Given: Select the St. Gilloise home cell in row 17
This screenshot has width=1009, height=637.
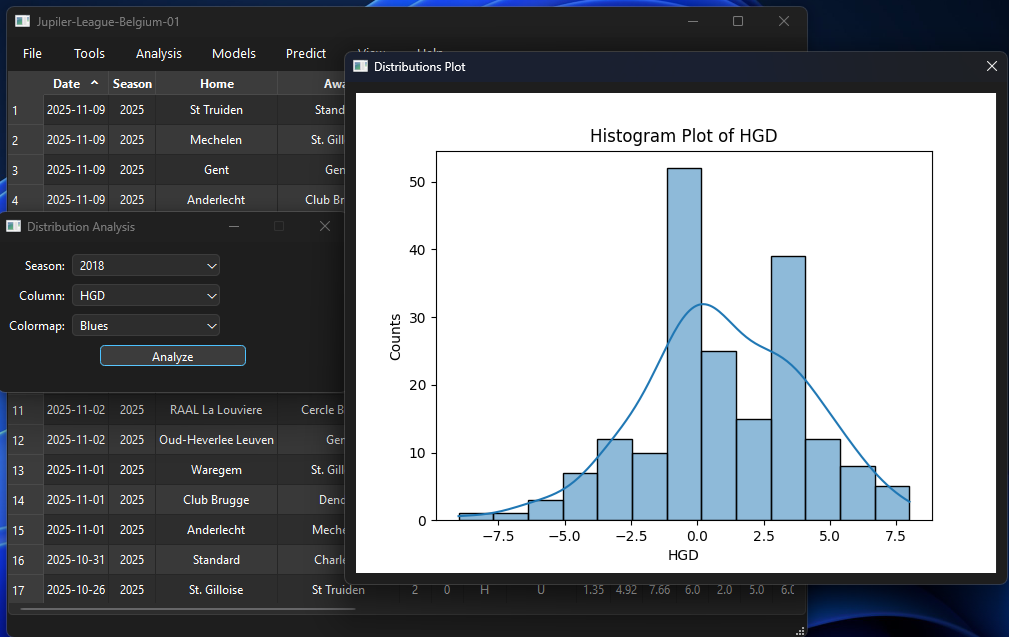Looking at the screenshot, I should [216, 590].
